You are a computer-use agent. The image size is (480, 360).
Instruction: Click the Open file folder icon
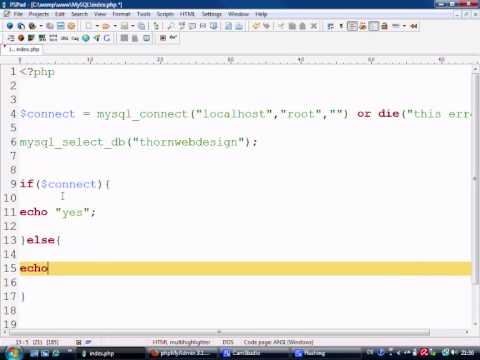point(106,26)
